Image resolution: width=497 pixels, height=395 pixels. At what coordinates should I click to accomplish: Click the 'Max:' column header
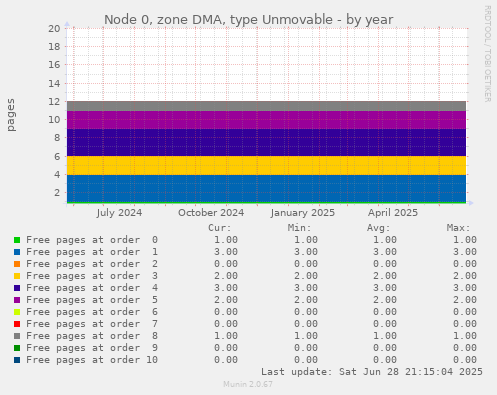[458, 228]
